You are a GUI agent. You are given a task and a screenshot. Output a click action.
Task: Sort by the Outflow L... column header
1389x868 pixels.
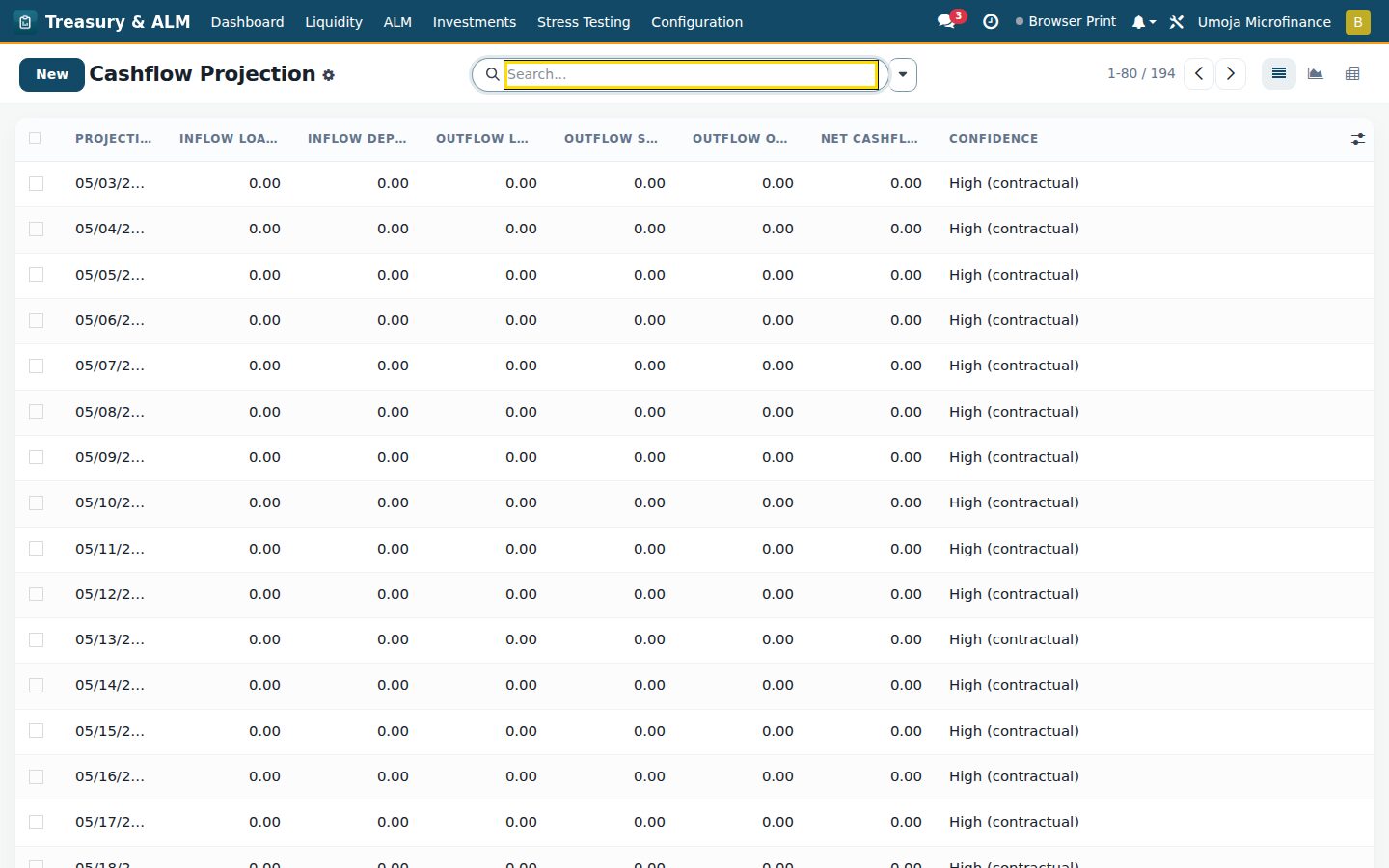click(x=482, y=139)
